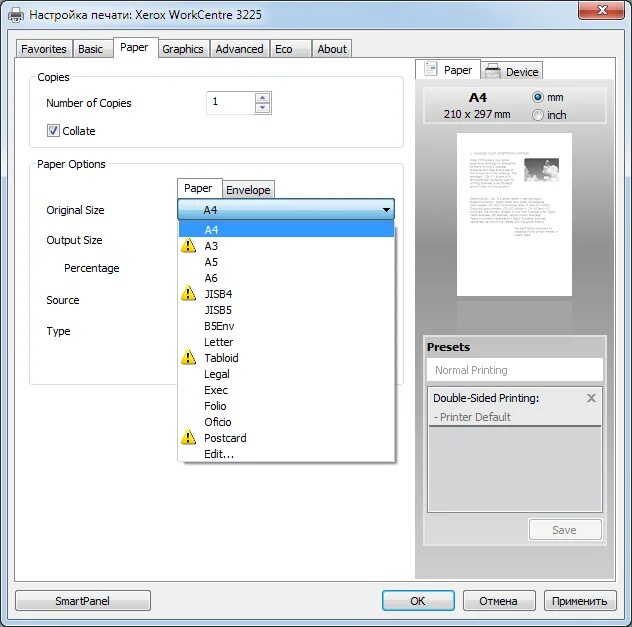Click warning icon beside JISB4 size
The height and width of the screenshot is (627, 632).
click(x=188, y=293)
